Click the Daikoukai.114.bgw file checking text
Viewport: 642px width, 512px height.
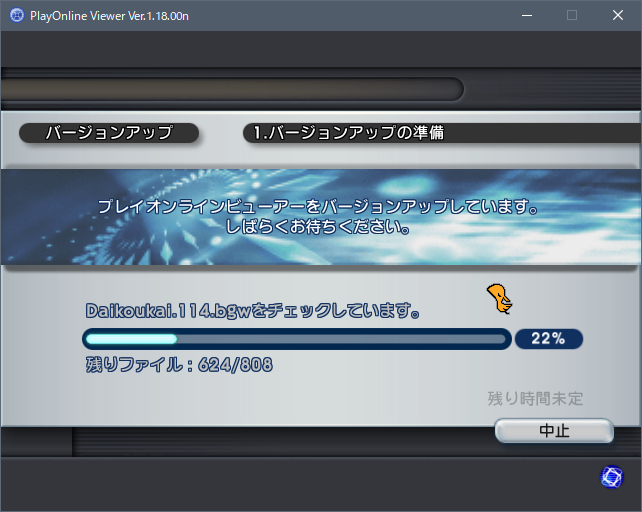[x=253, y=311]
